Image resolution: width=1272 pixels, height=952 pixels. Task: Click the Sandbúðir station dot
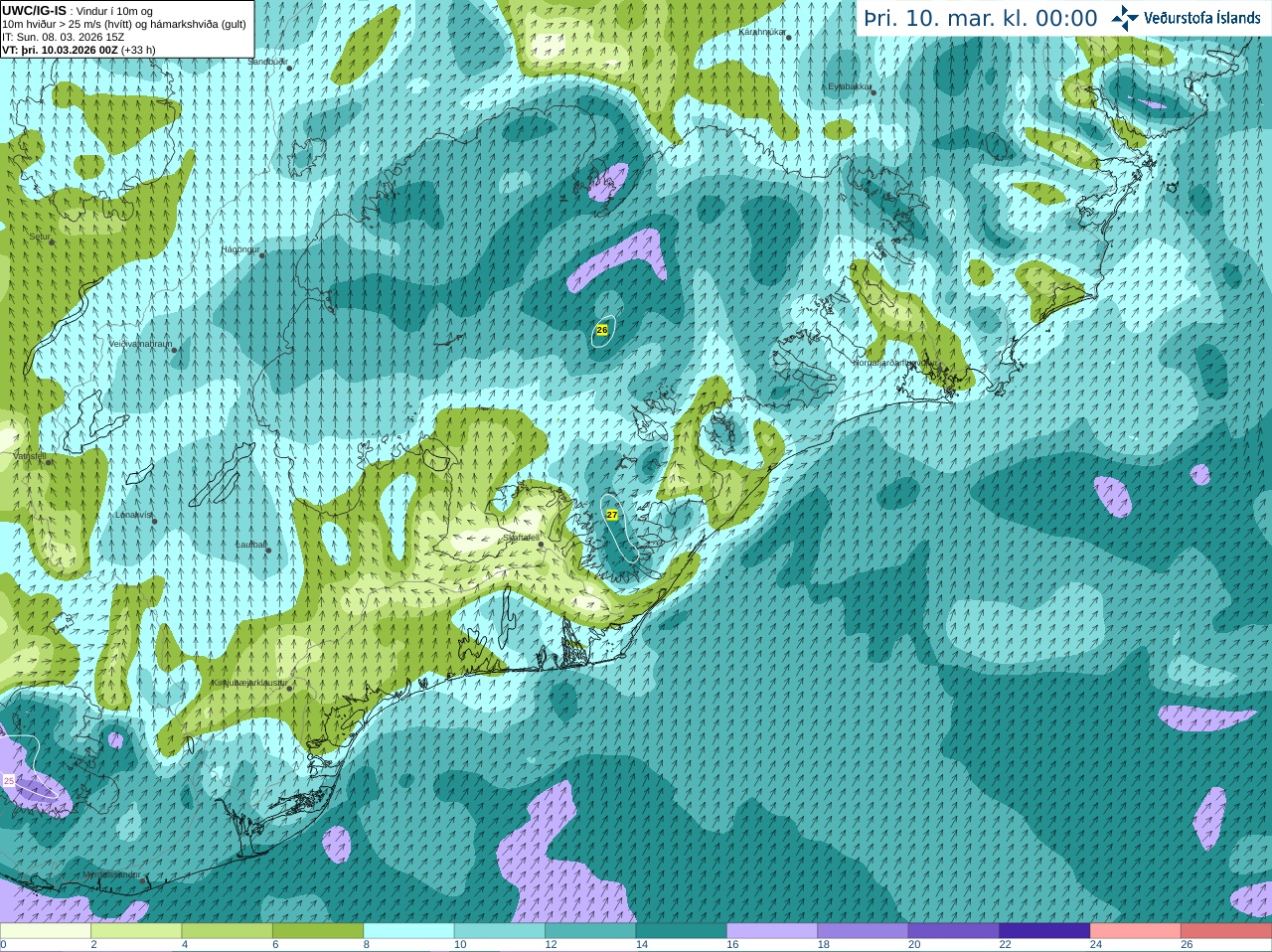(x=289, y=68)
